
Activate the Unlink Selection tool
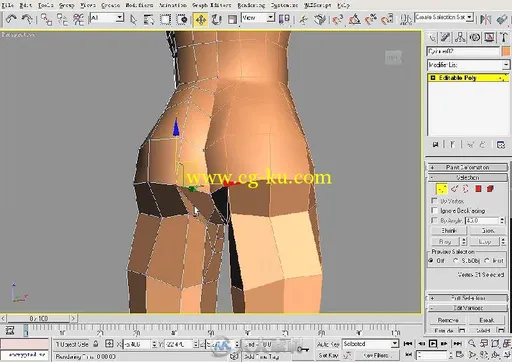(62, 19)
